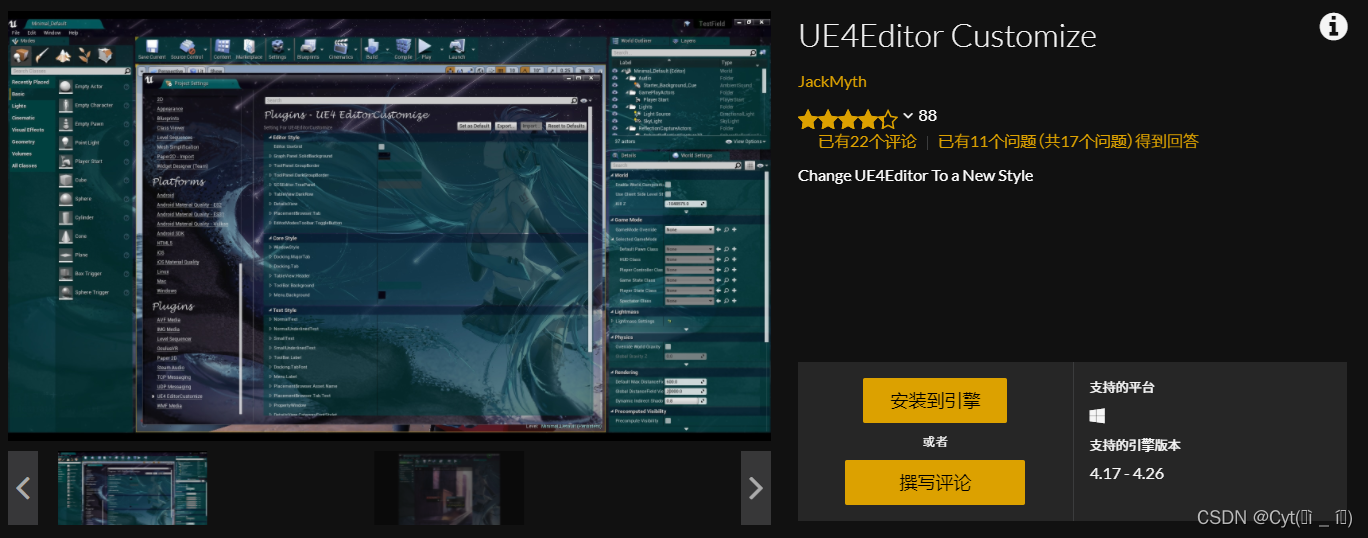Click the Reset to Defaults button
The height and width of the screenshot is (538, 1368).
[x=565, y=126]
